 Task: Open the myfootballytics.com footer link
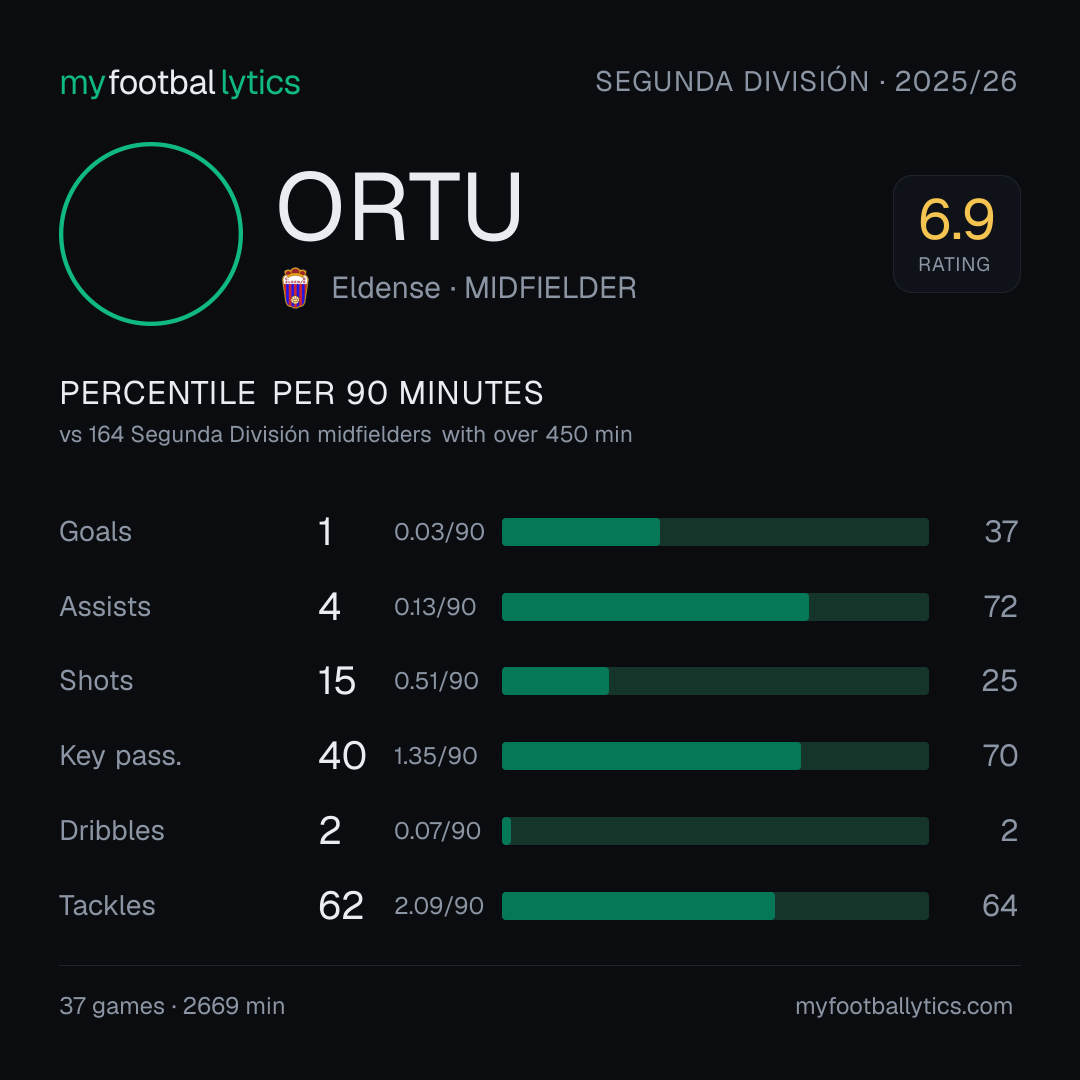tap(904, 1006)
